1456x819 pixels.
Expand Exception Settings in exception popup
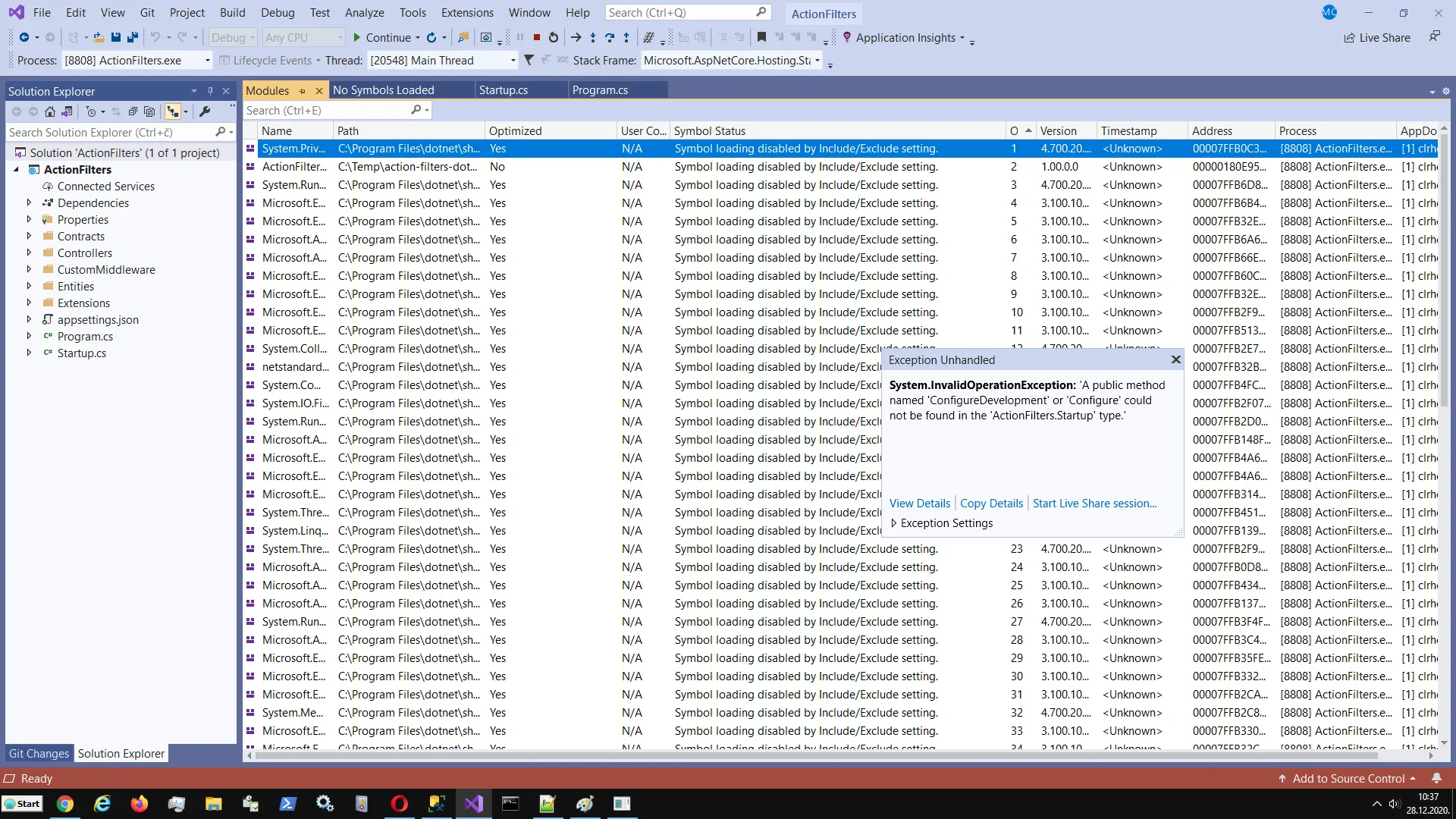click(x=894, y=523)
